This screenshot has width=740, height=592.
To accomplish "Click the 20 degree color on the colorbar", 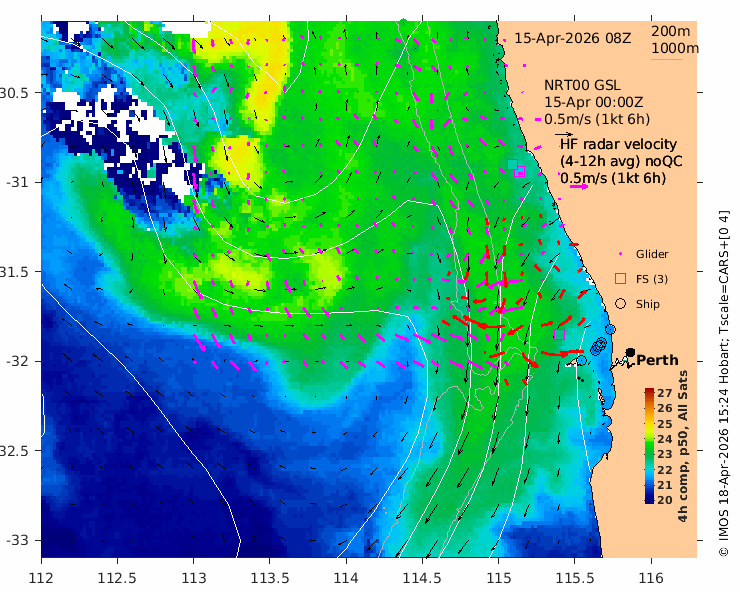I will click(x=650, y=500).
